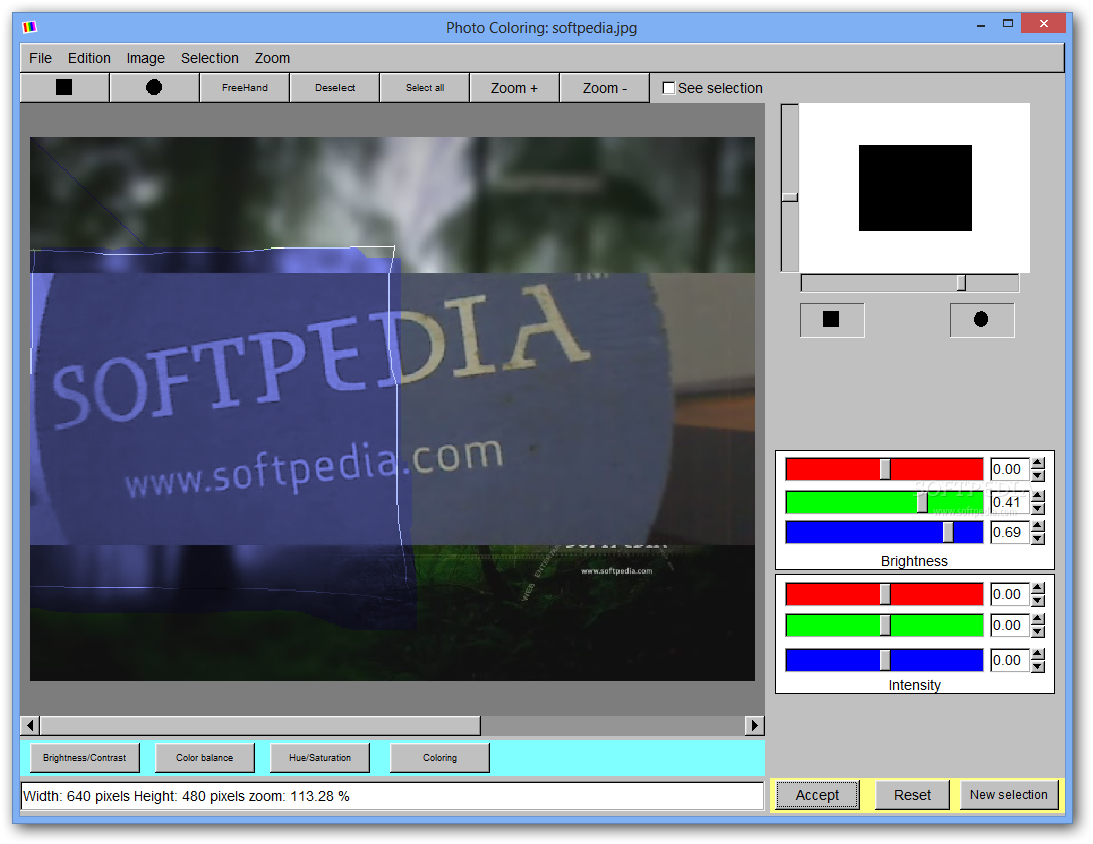Click the square shape button under the preview

point(832,320)
